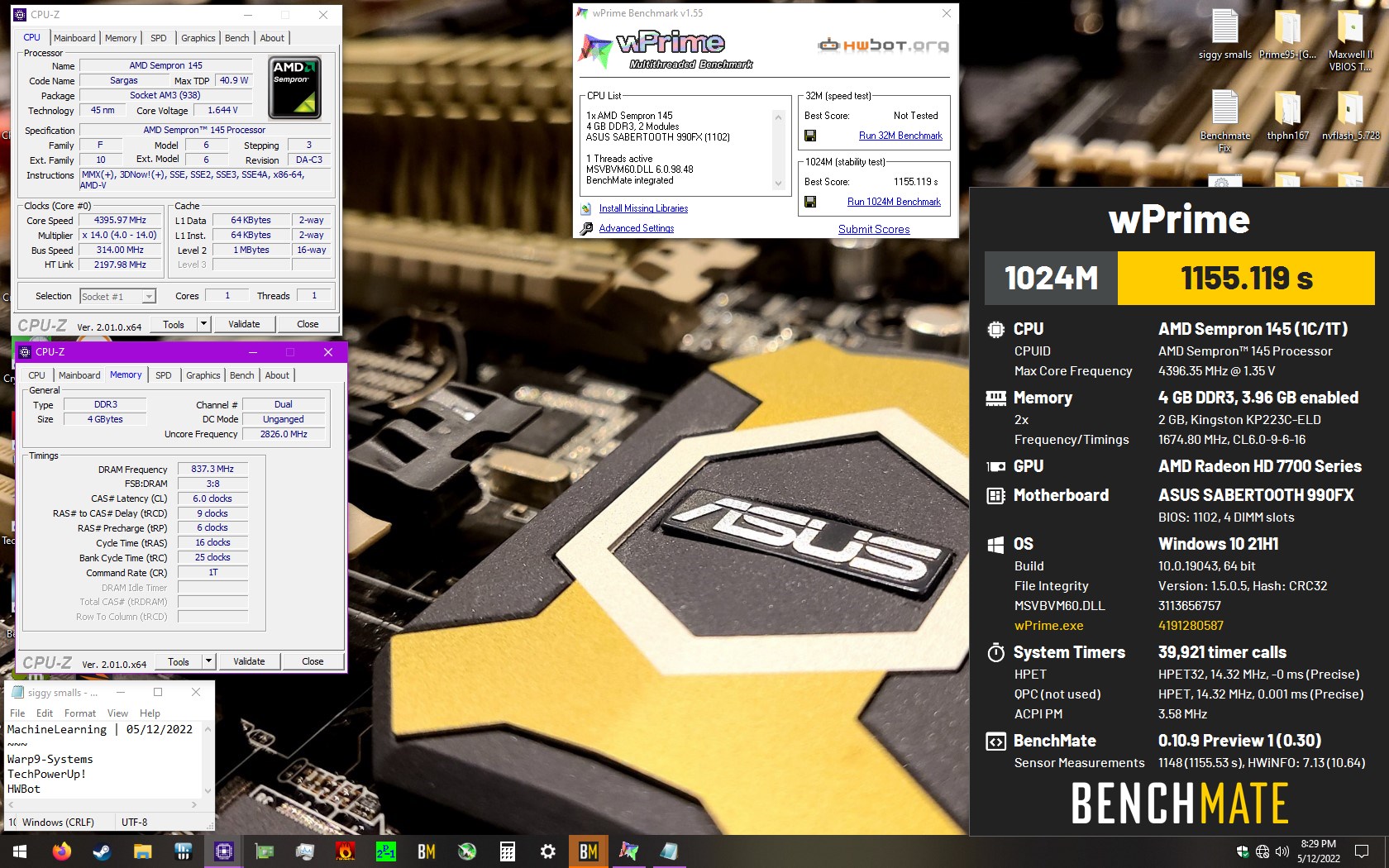The width and height of the screenshot is (1389, 868).
Task: Open Graphics tab in purple CPU-Z window
Action: (x=203, y=375)
